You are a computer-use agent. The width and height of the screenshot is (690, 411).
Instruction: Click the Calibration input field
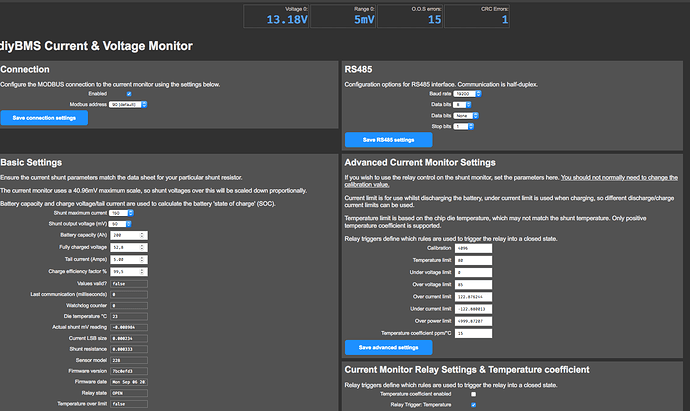point(473,248)
